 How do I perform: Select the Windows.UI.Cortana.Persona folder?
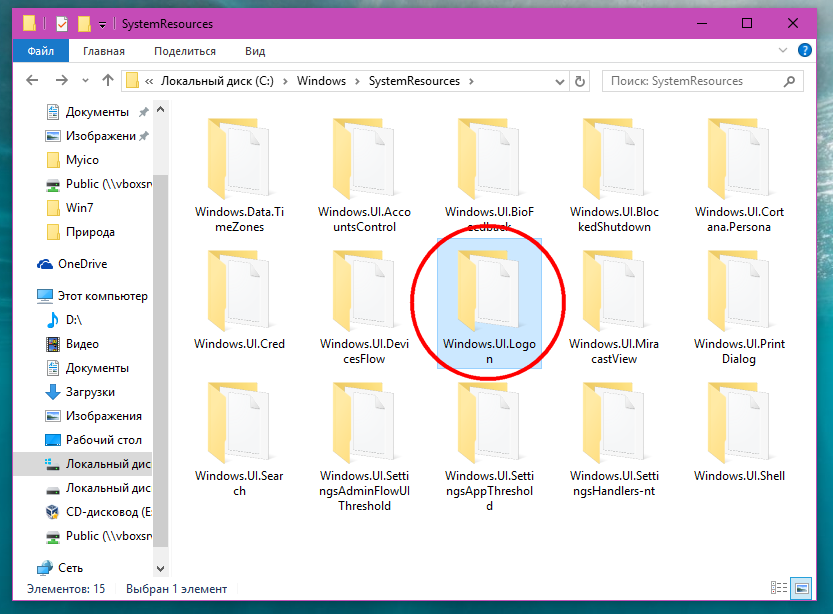pos(739,175)
